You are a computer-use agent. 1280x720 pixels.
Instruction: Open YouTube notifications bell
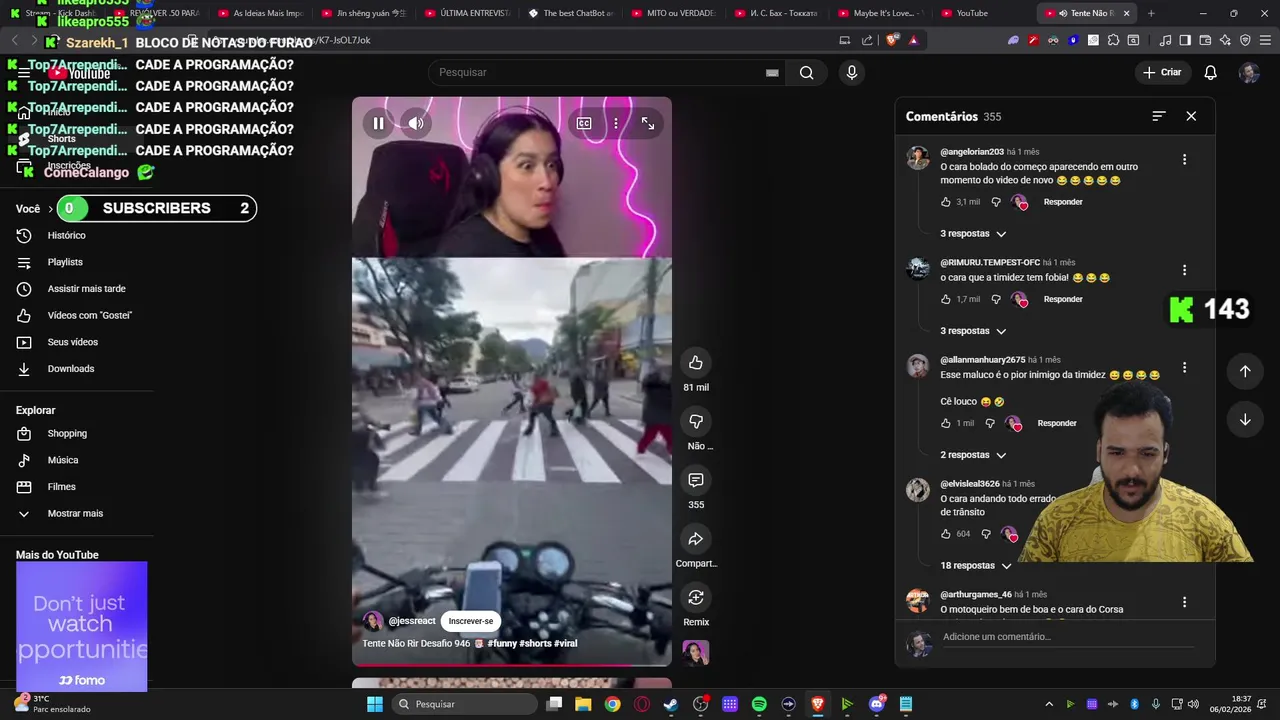pos(1210,72)
